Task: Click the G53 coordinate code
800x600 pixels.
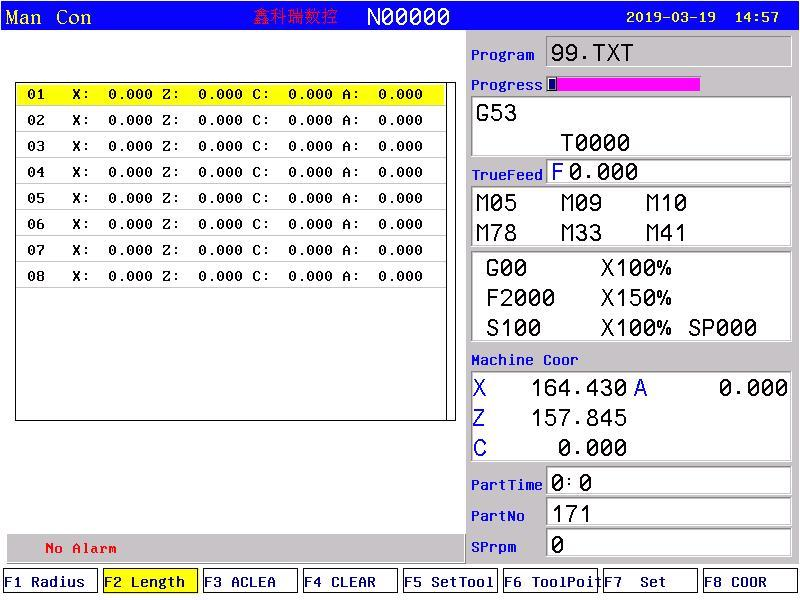Action: (x=496, y=113)
